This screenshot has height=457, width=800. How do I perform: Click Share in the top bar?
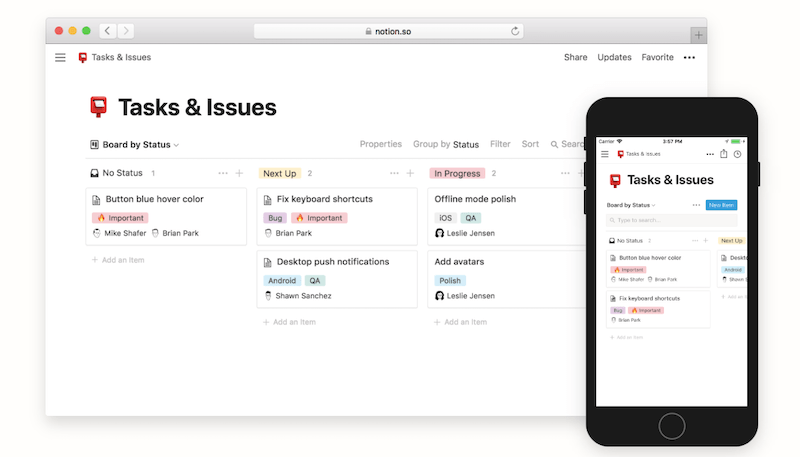pyautogui.click(x=576, y=58)
